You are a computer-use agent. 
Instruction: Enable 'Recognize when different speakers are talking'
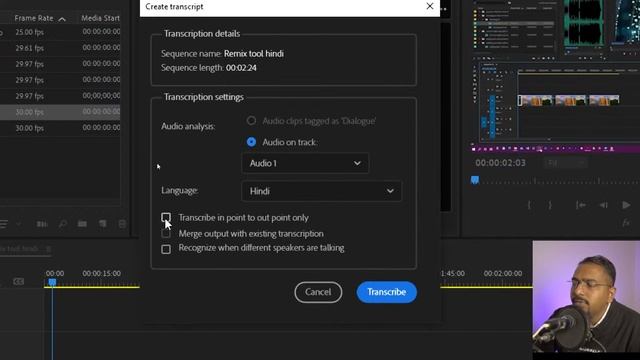tap(166, 249)
